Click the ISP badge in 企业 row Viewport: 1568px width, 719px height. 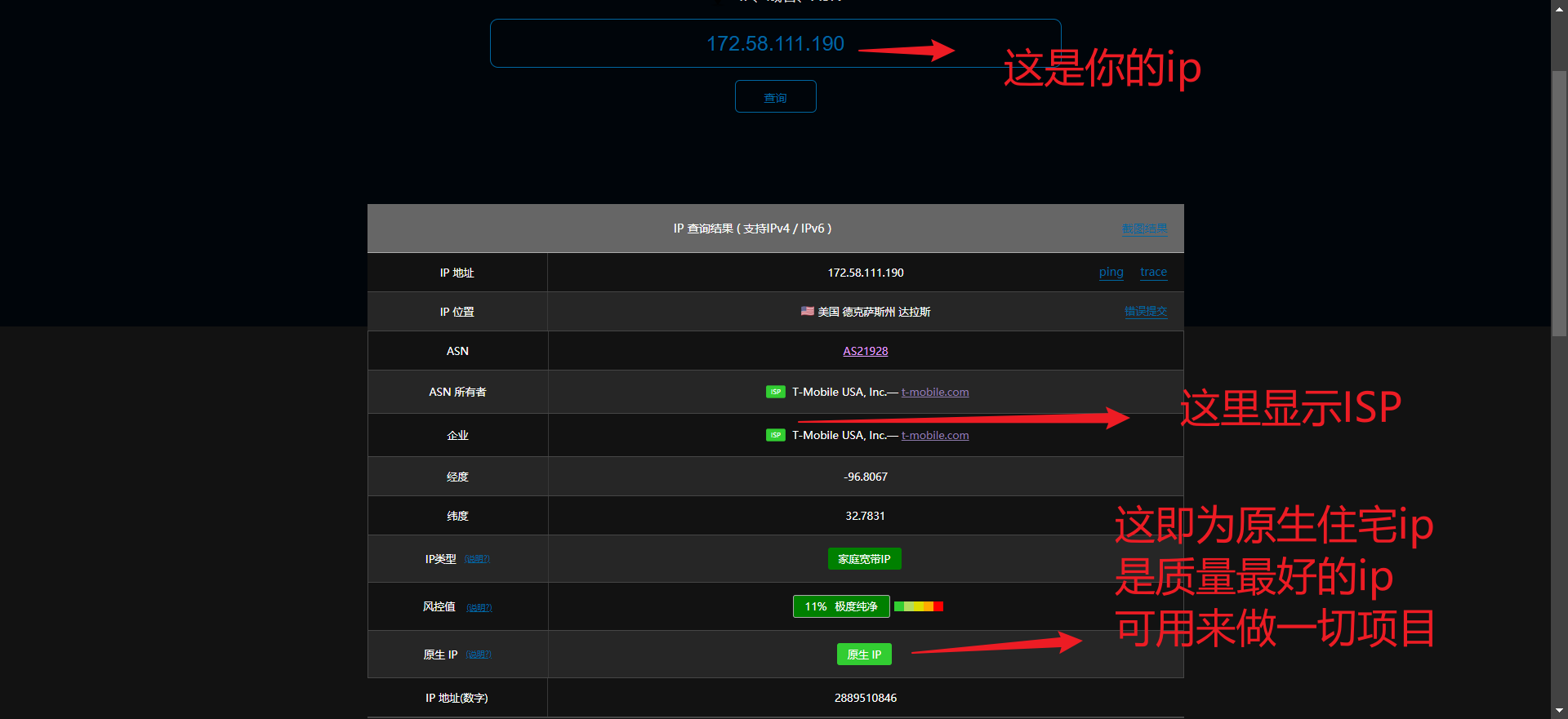coord(775,435)
